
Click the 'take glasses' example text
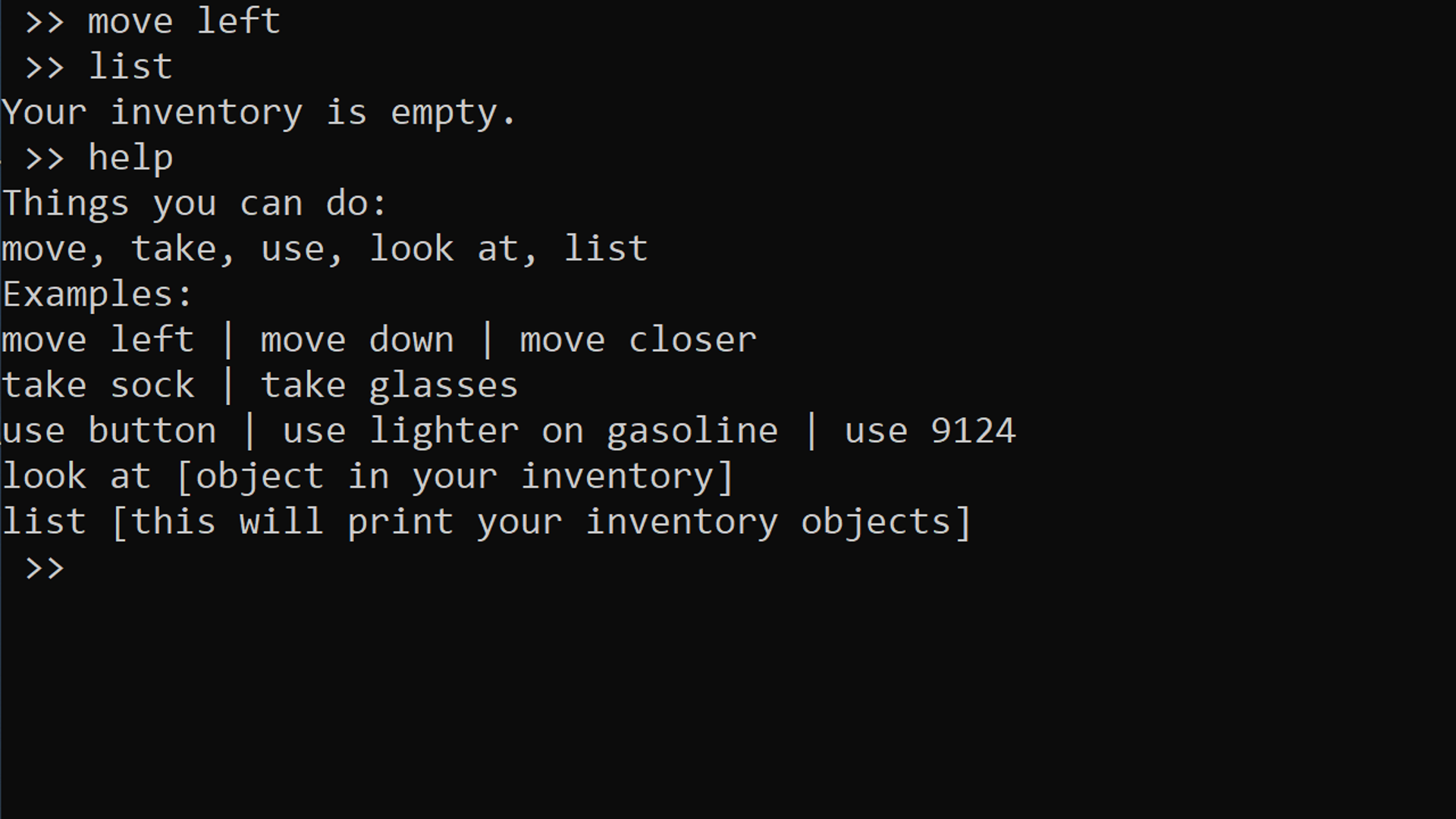click(389, 385)
